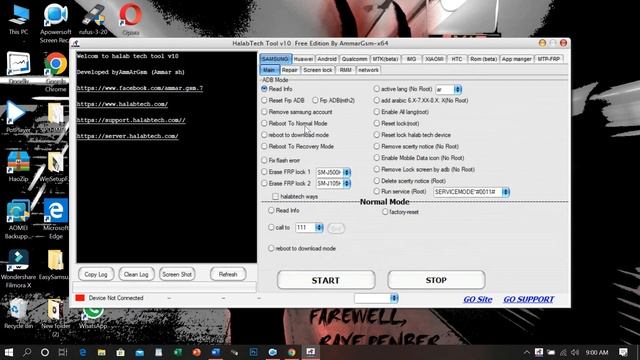This screenshot has width=640, height=360.
Task: Open PotPlayer desktop shortcut
Action: (x=18, y=116)
